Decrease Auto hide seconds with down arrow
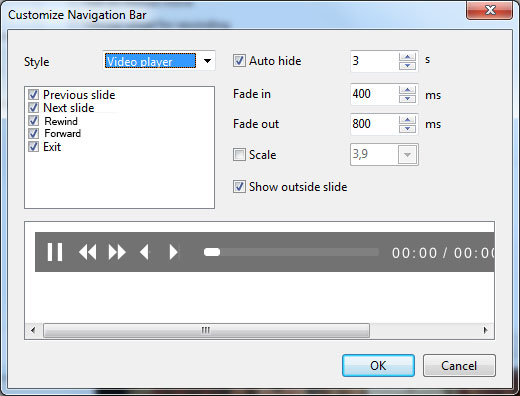 point(407,66)
